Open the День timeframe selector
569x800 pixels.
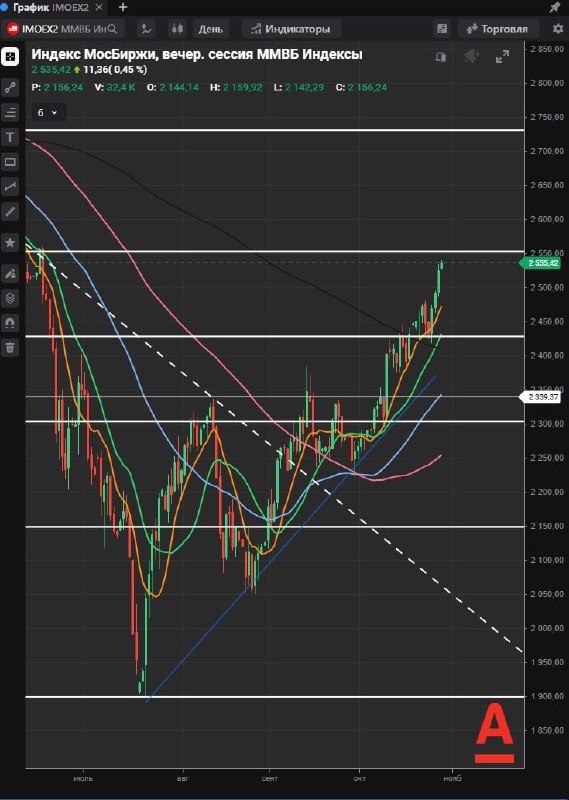(x=211, y=29)
